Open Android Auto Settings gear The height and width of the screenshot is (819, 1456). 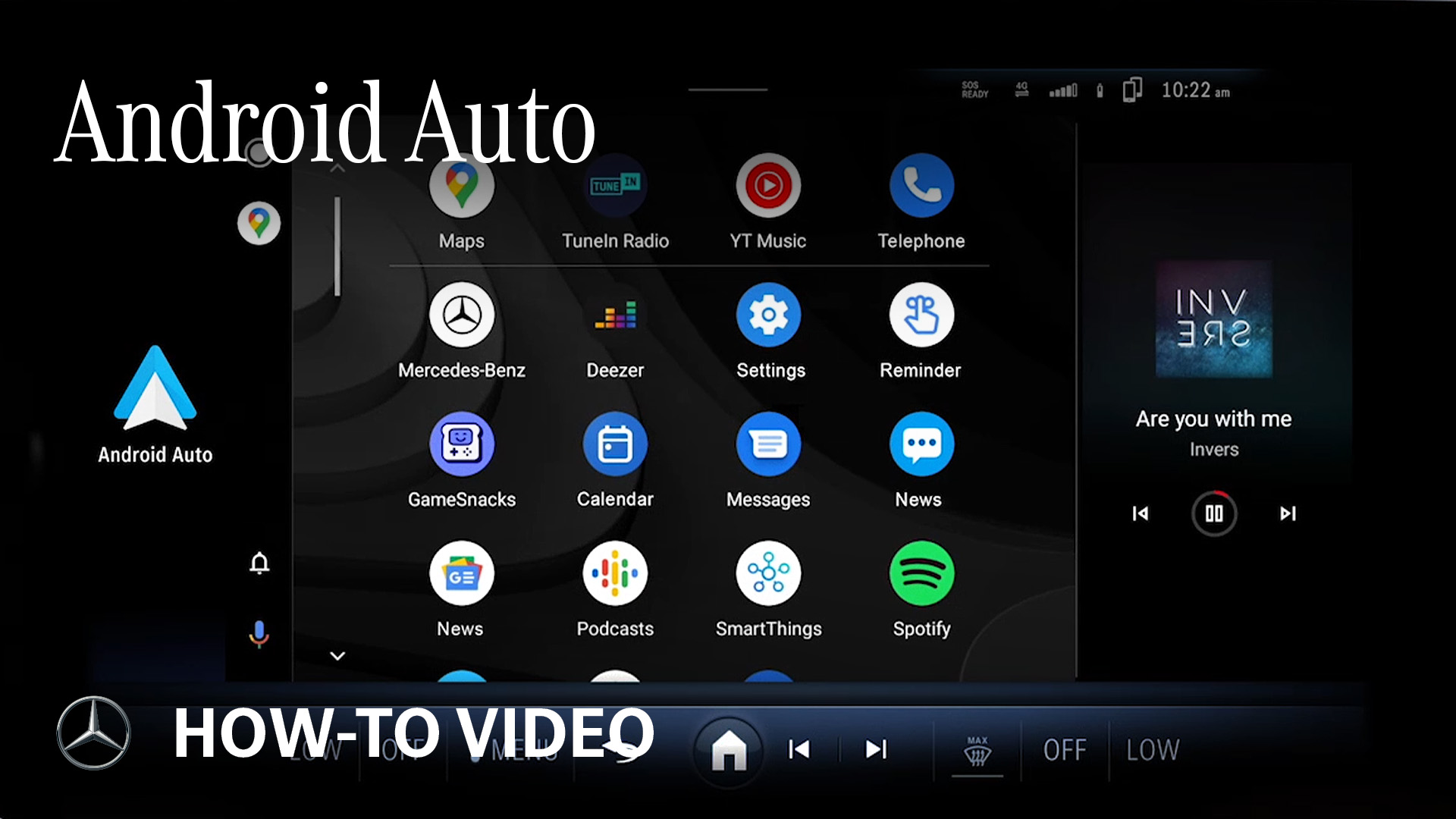768,315
